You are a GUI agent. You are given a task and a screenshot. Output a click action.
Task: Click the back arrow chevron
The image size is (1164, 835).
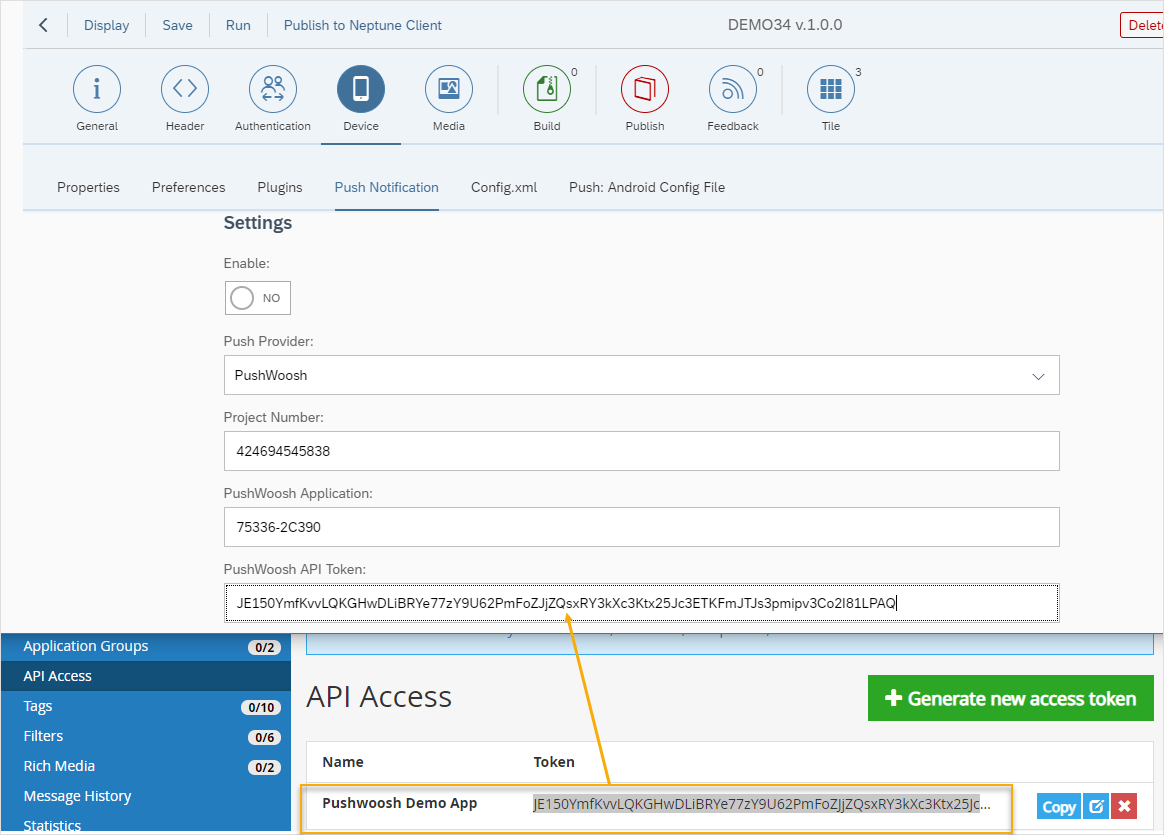tap(43, 25)
